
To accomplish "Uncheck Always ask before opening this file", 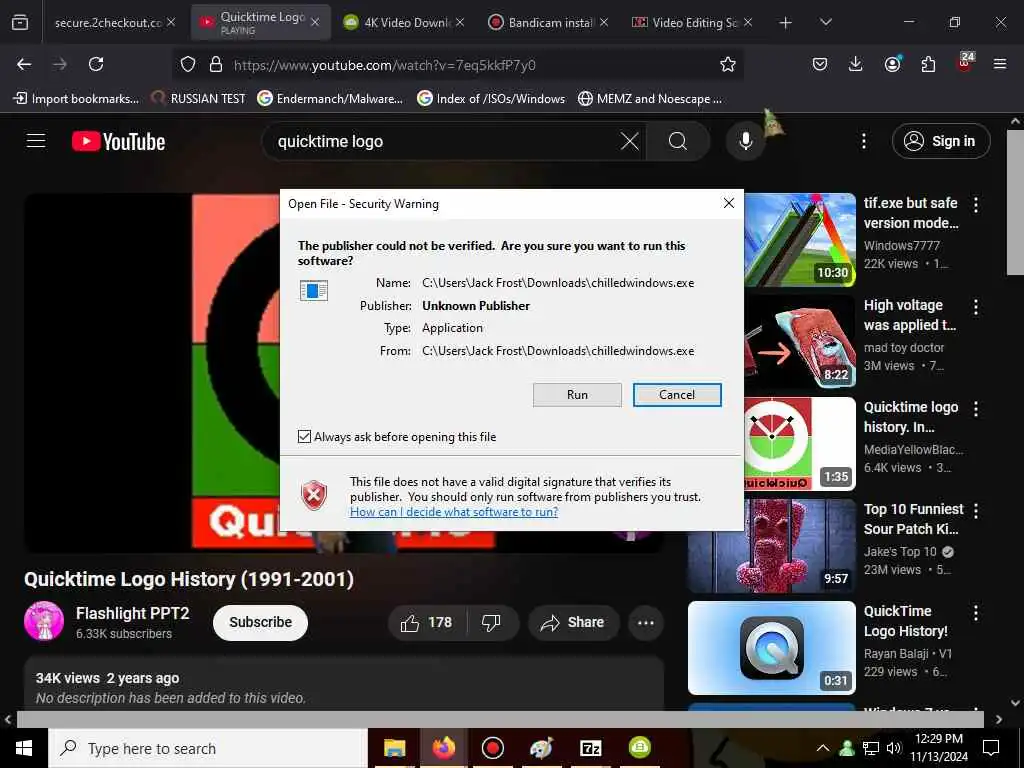I will 304,436.
